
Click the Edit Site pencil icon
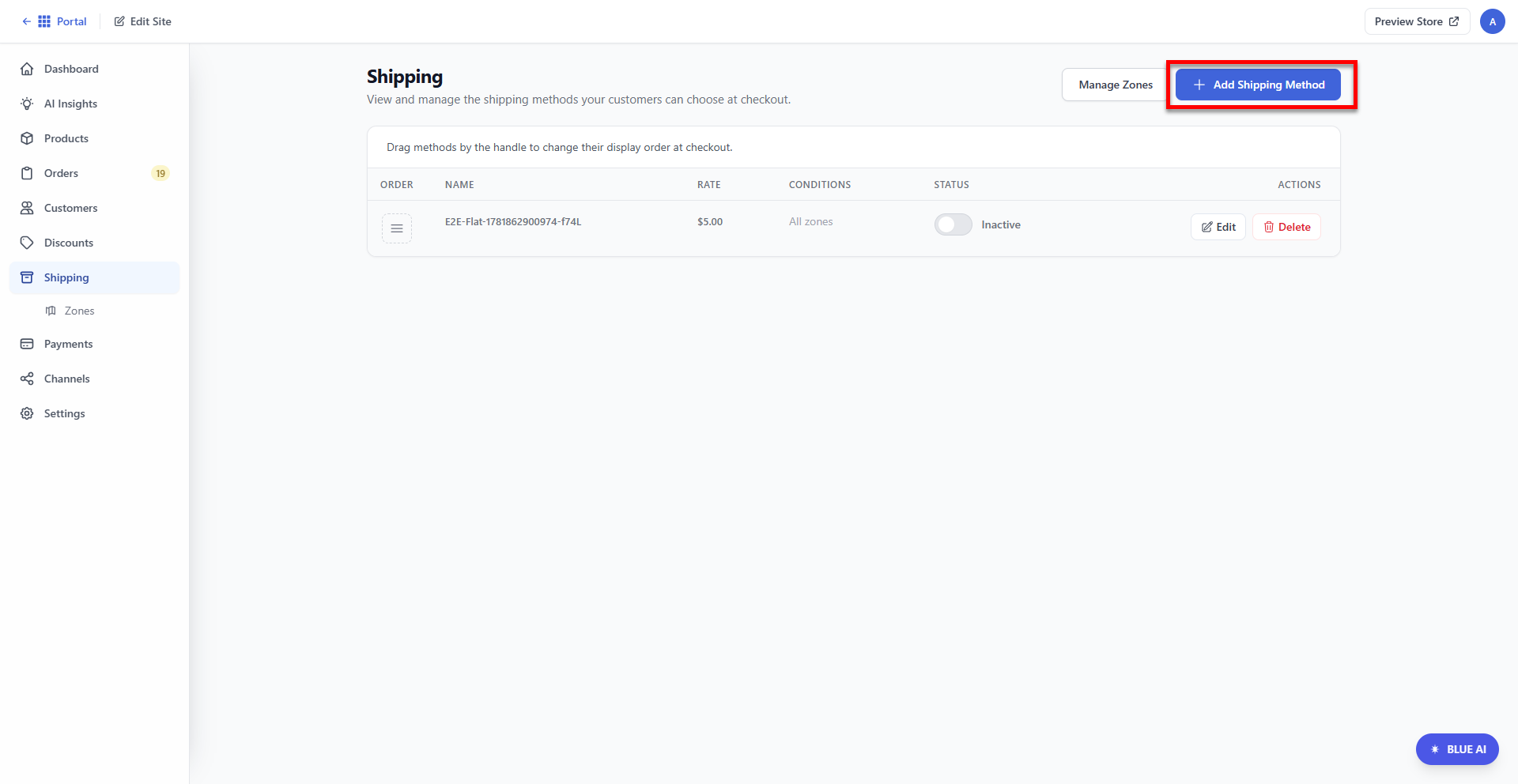[119, 21]
